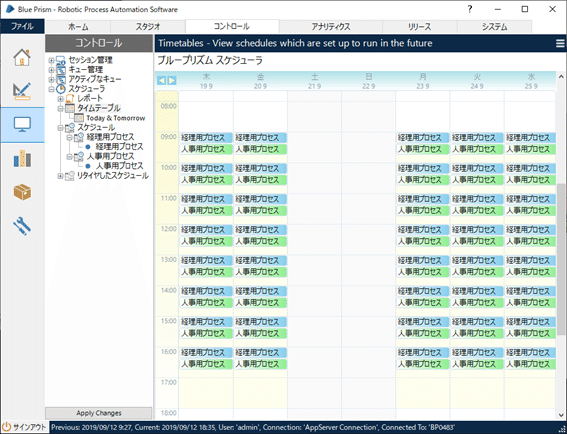The image size is (567, 434).
Task: Click the 木 19 9 day header
Action: (206, 81)
